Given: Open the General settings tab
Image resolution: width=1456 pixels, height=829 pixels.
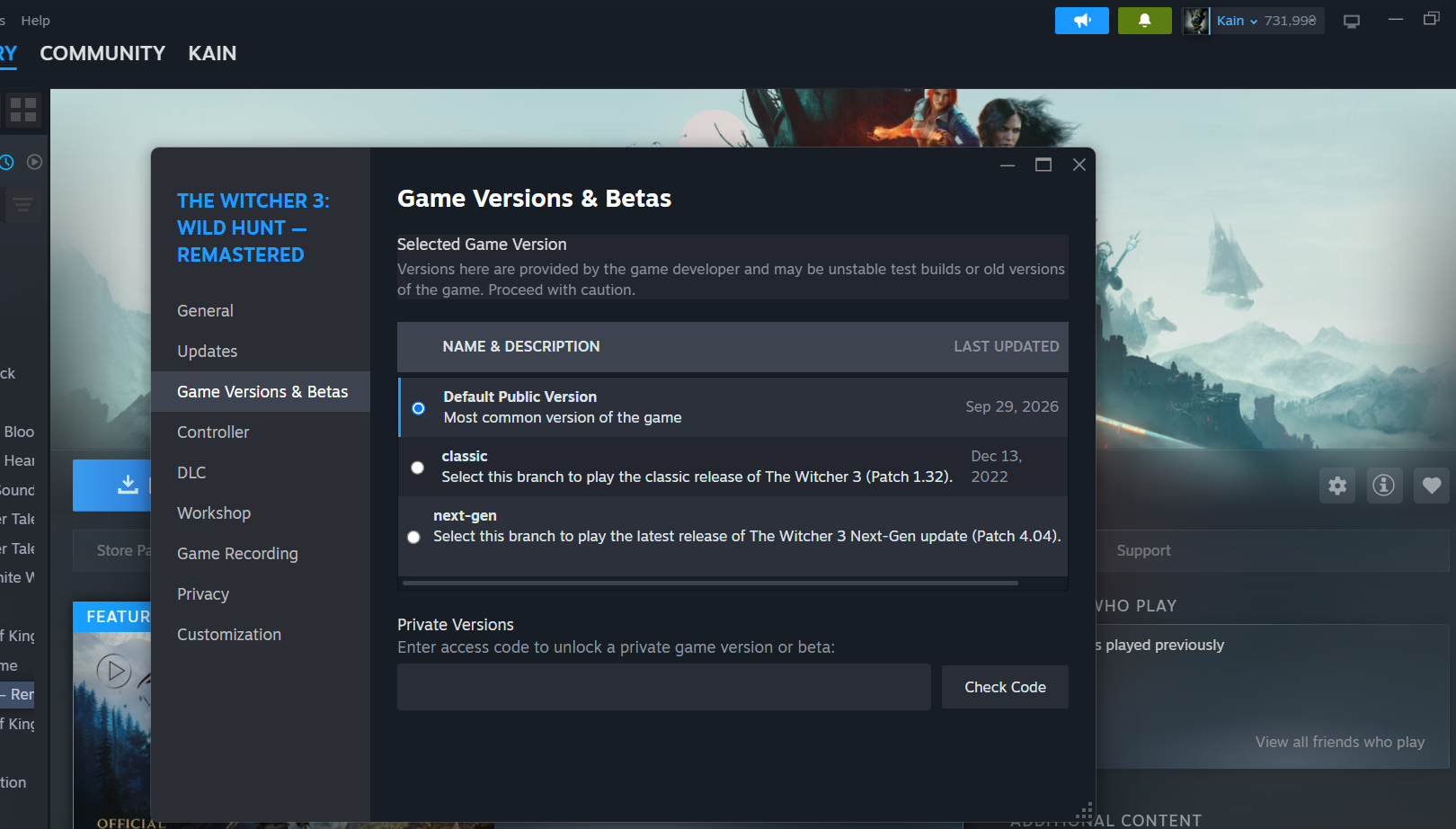Looking at the screenshot, I should (261, 311).
